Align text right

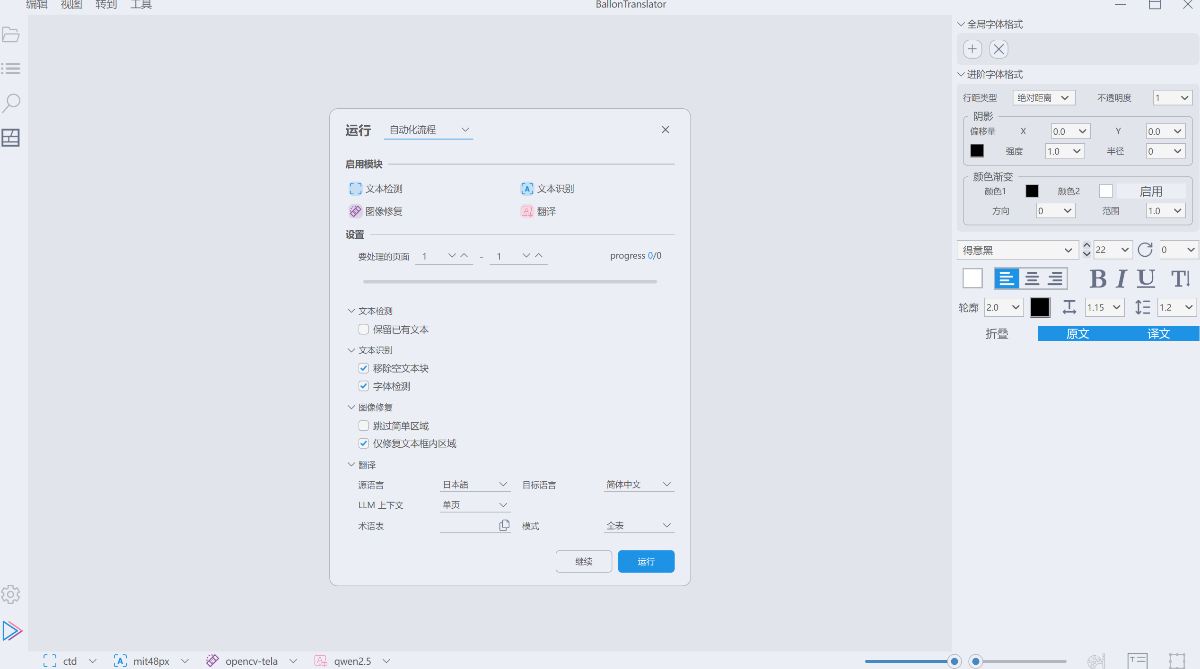tap(1055, 279)
